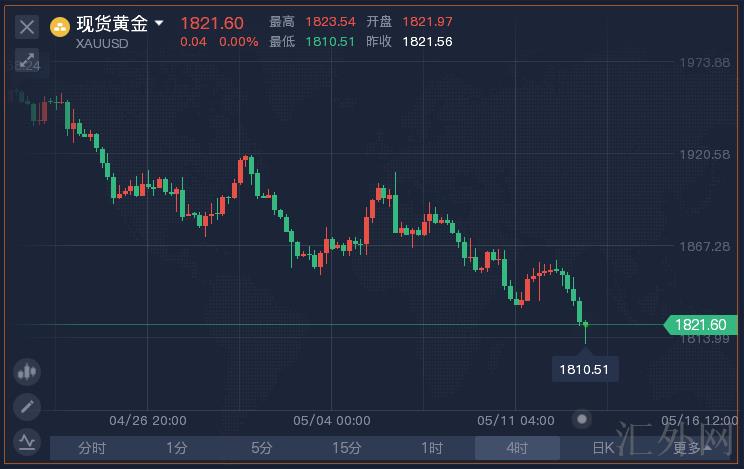This screenshot has width=744, height=469.
Task: Click the round dot timeline marker
Action: 582,418
